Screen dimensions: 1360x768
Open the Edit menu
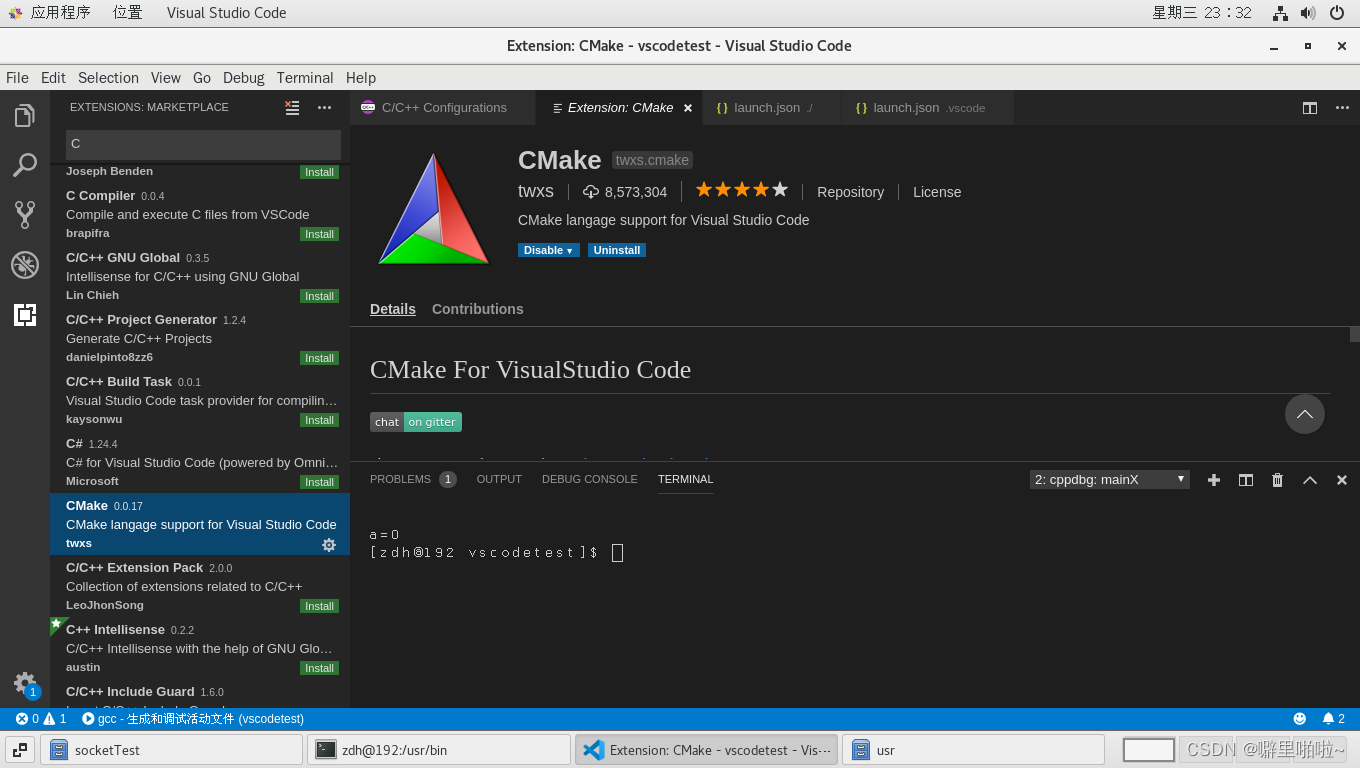coord(53,78)
